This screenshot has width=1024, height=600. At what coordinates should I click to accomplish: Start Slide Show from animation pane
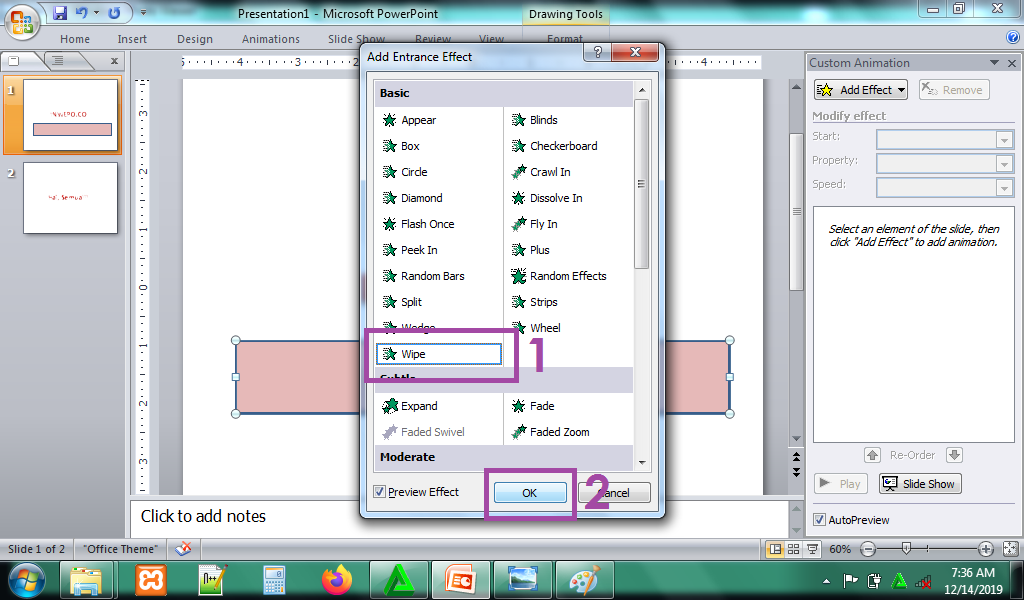point(920,484)
